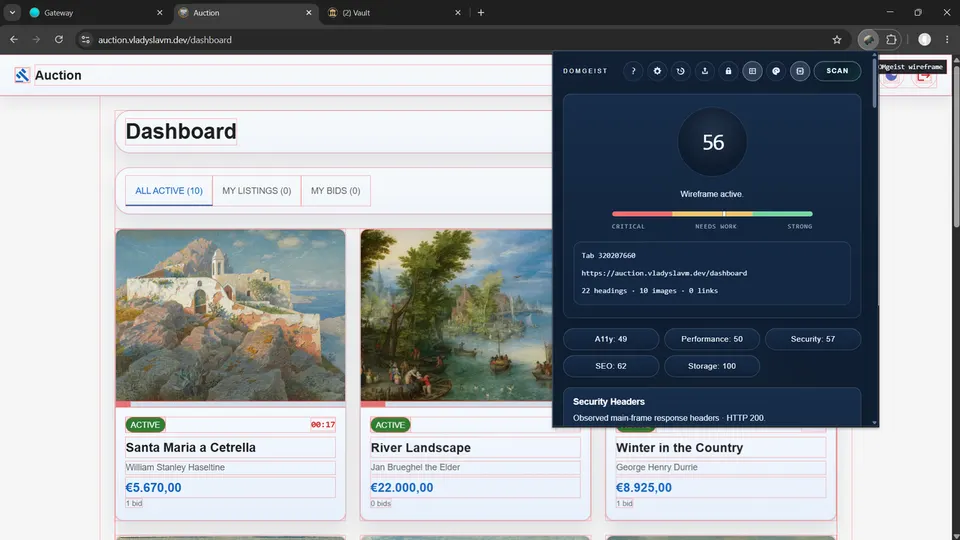Open DOMGeist settings gear icon
This screenshot has width=960, height=540.
pos(657,71)
